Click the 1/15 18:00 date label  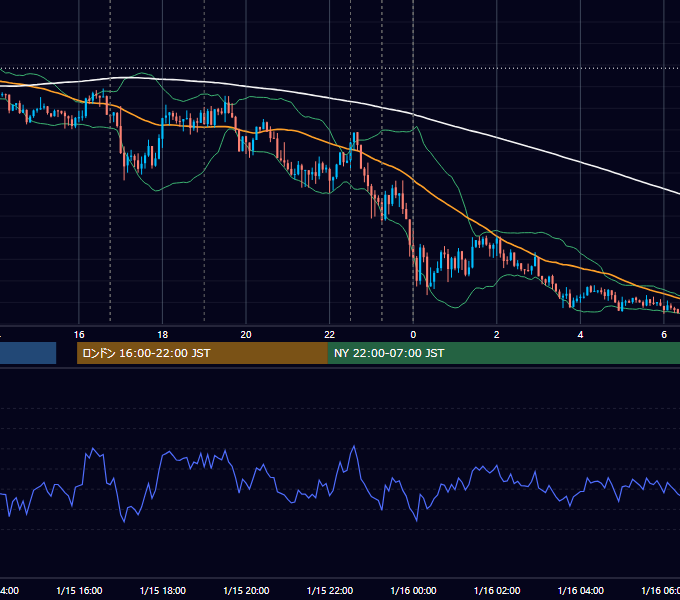click(163, 590)
